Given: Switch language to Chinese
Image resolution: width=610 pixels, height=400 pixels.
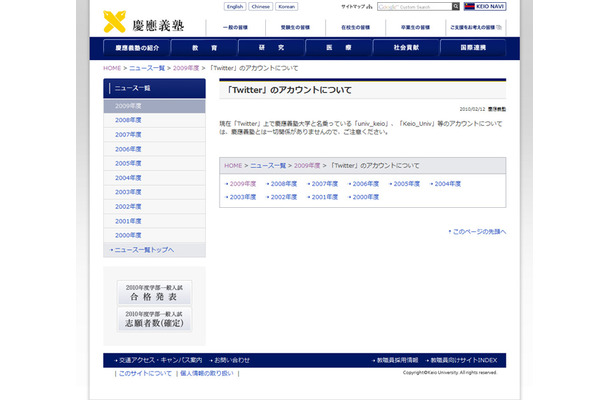Looking at the screenshot, I should point(260,7).
